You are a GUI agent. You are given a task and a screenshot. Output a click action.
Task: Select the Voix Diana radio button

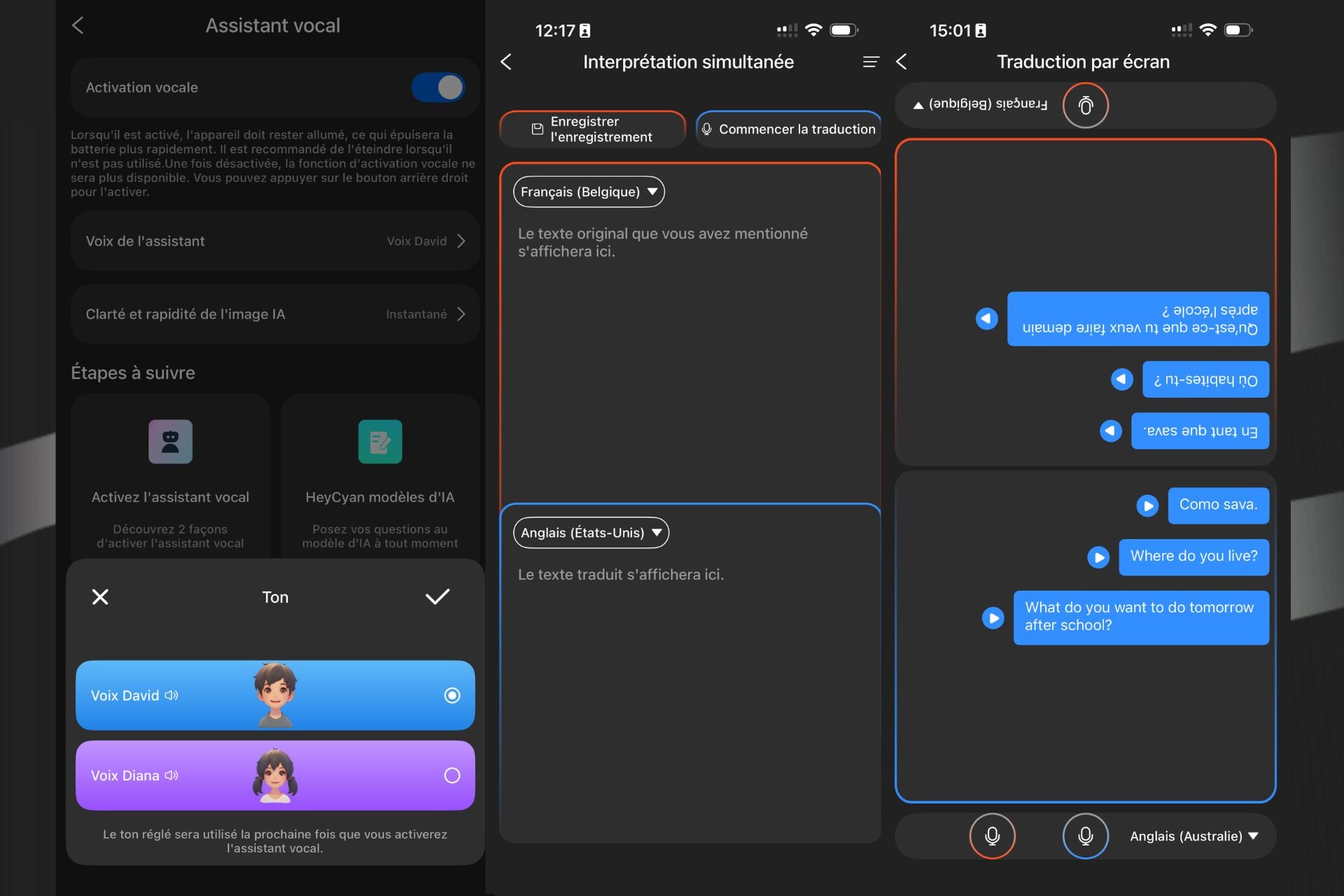pos(452,776)
